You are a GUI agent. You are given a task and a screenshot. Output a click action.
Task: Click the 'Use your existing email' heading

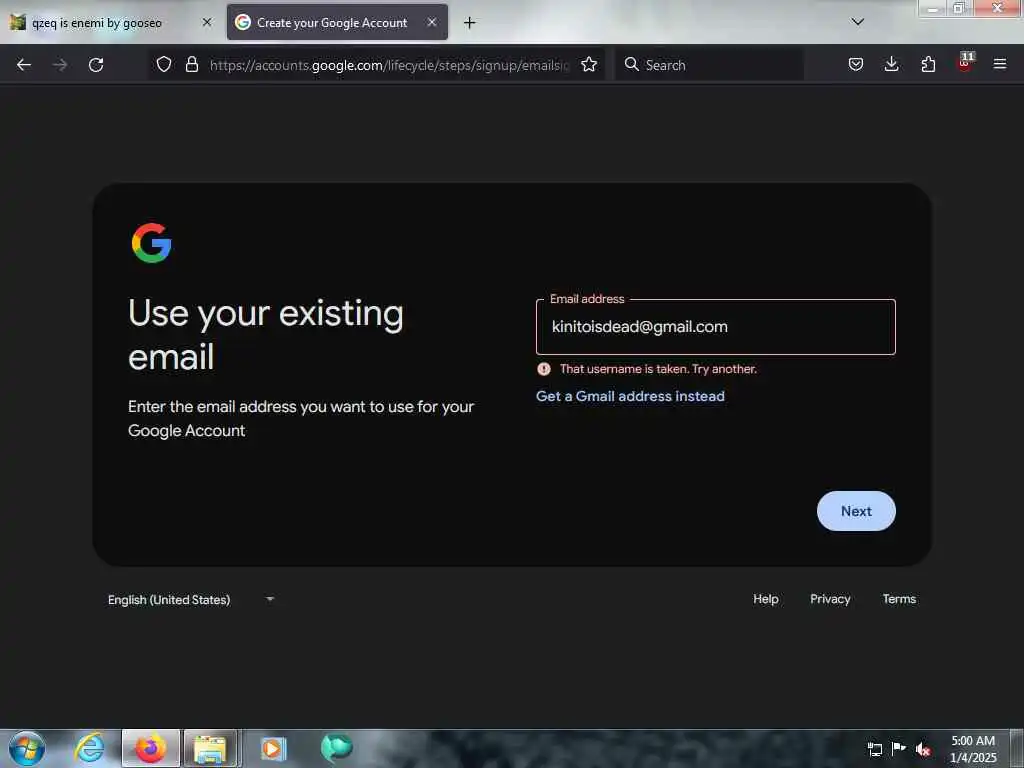(x=266, y=334)
